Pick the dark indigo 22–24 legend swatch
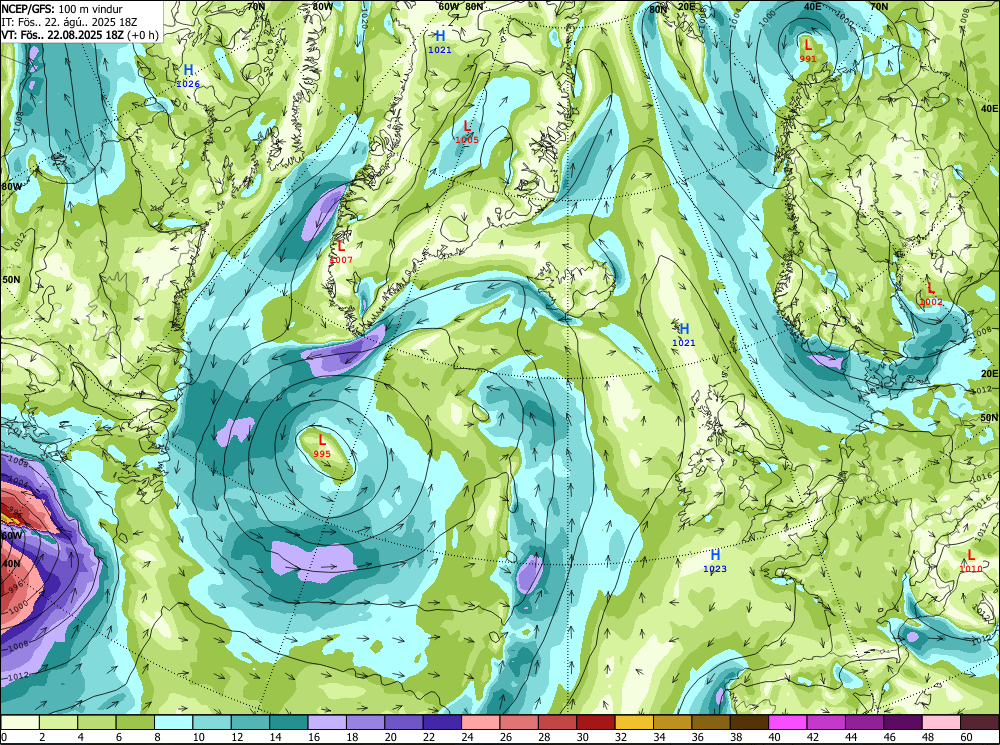This screenshot has height=745, width=1000. (x=442, y=722)
